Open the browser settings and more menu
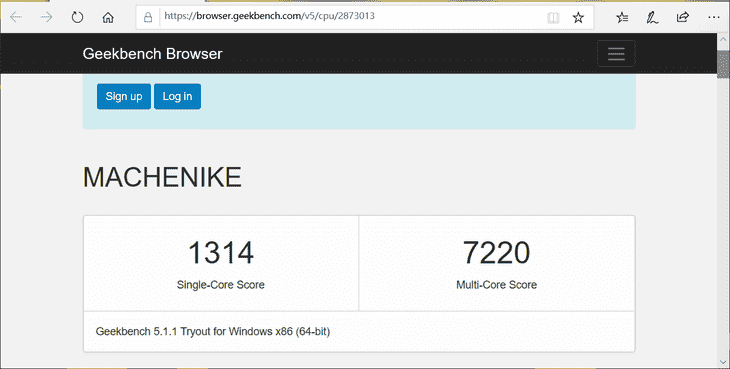 pos(714,18)
